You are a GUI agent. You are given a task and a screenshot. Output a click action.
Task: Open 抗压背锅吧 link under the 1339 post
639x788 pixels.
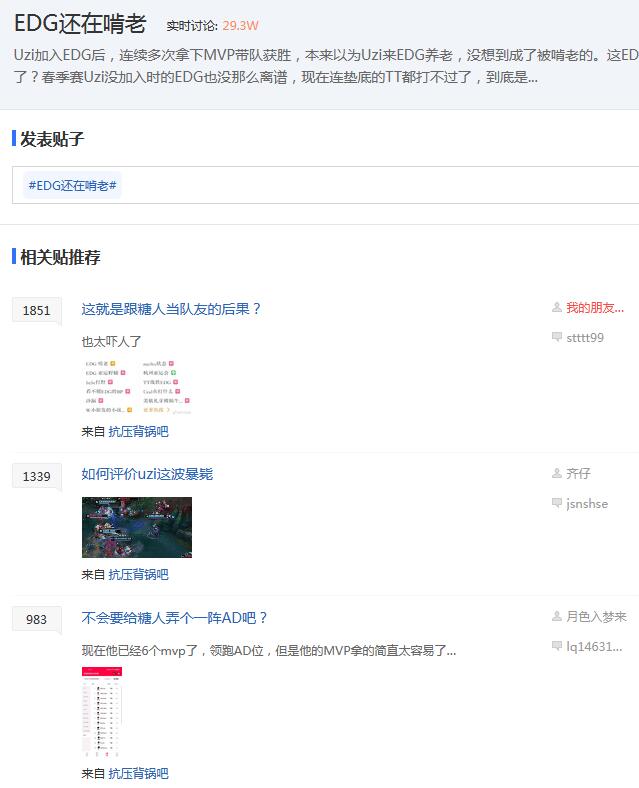click(138, 574)
